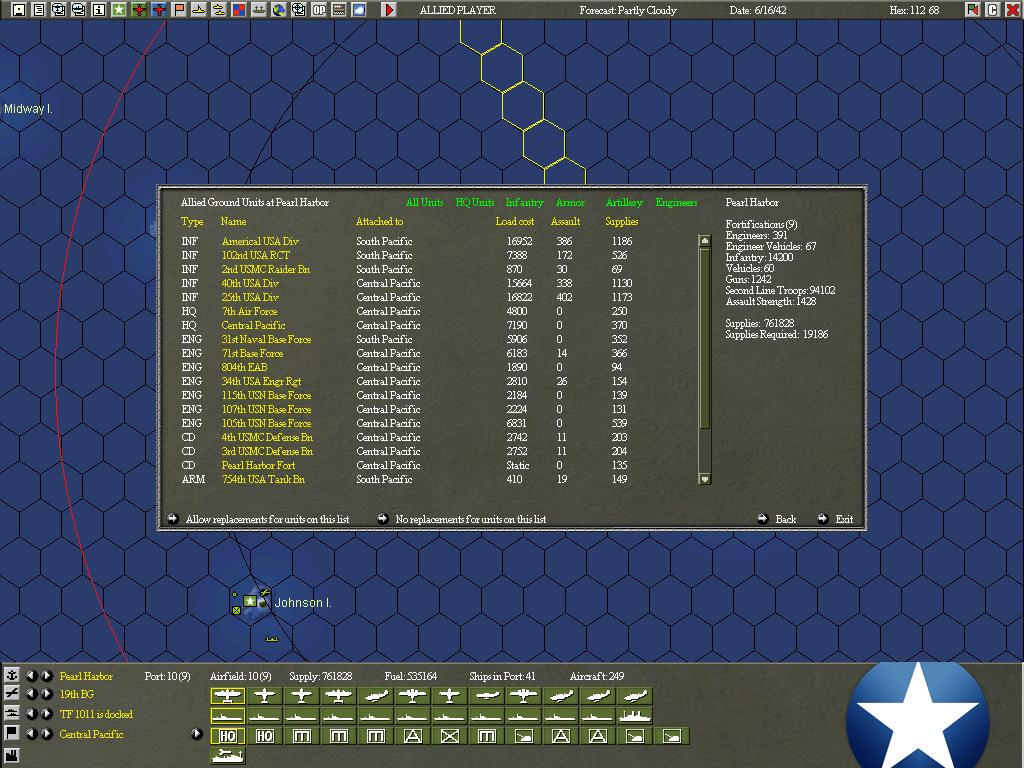Image resolution: width=1024 pixels, height=768 pixels.
Task: Select the landing craft icon below HQ icons
Action: (227, 756)
